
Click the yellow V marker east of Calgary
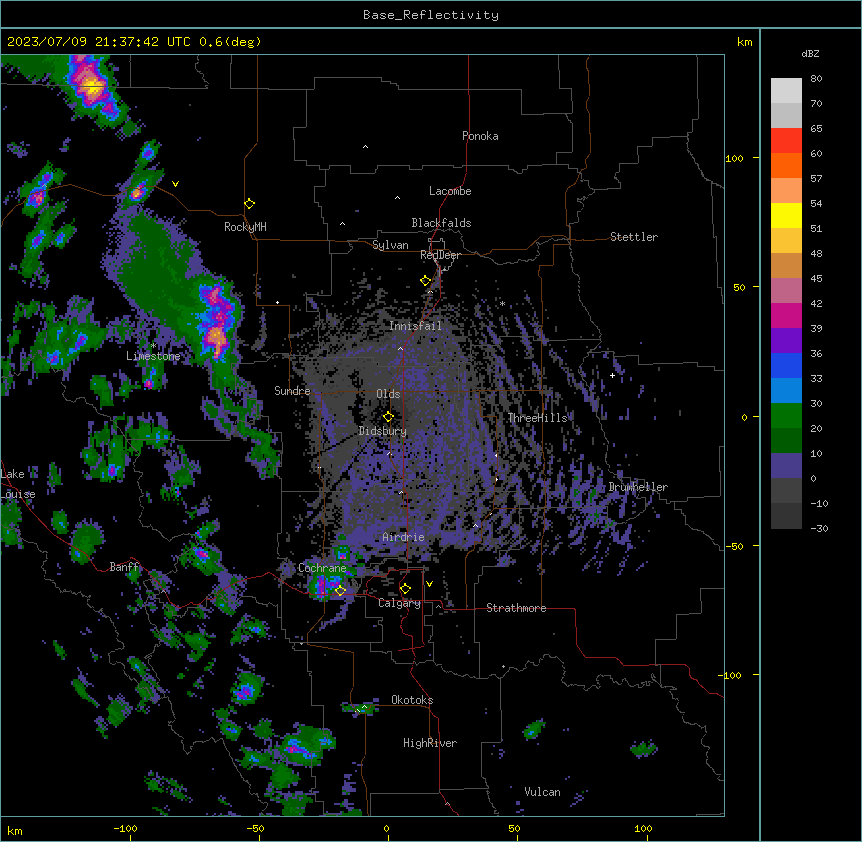tap(429, 584)
